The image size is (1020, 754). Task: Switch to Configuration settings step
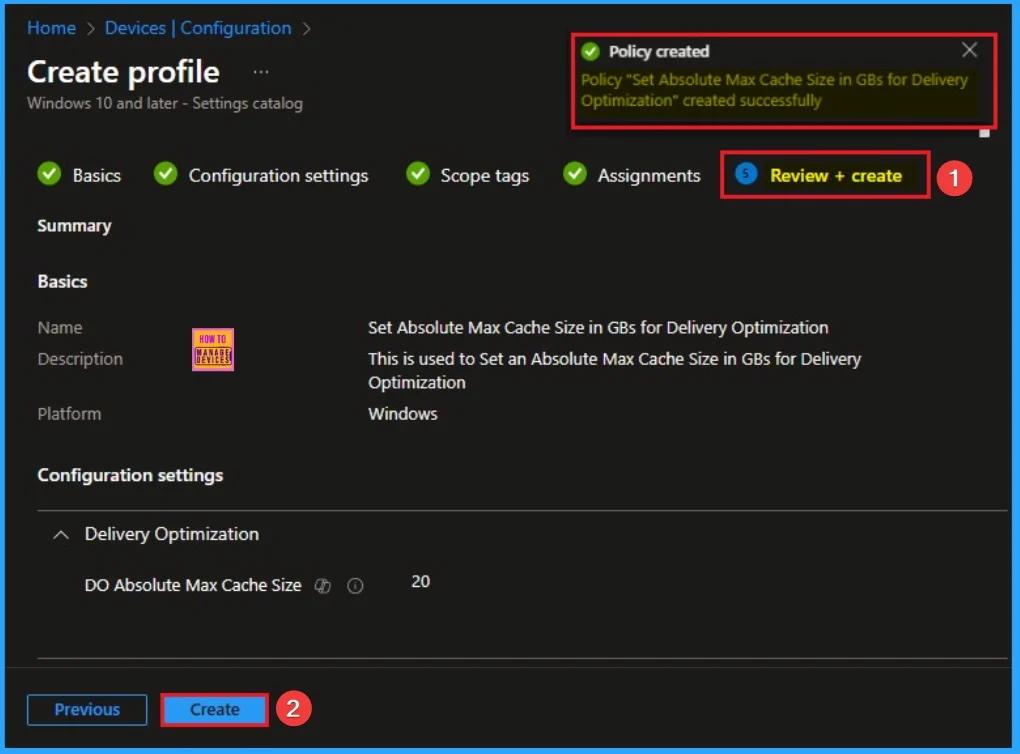[x=278, y=175]
